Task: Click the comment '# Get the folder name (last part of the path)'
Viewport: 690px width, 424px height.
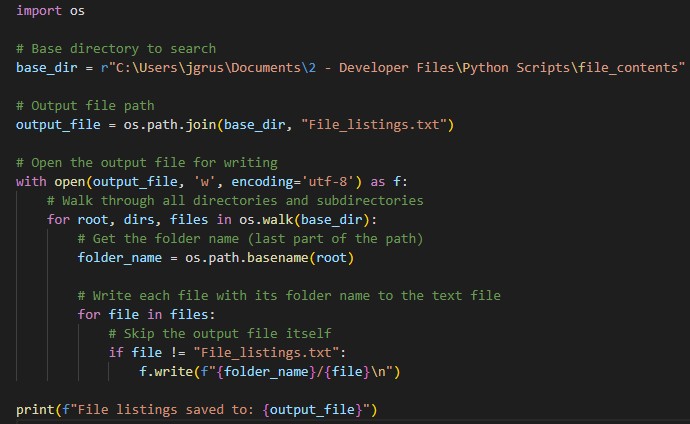Action: [250, 239]
